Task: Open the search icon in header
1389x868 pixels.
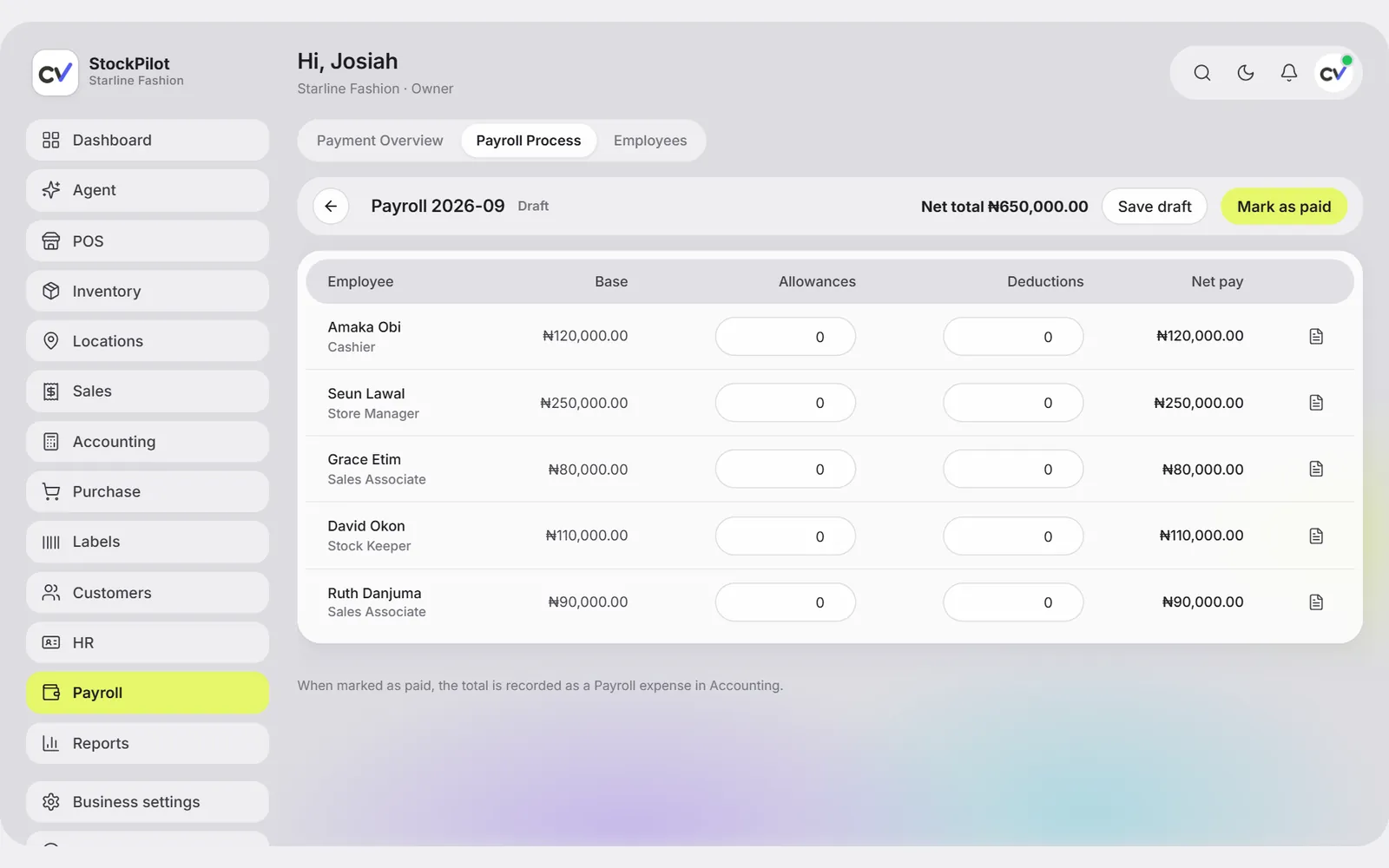Action: point(1201,73)
